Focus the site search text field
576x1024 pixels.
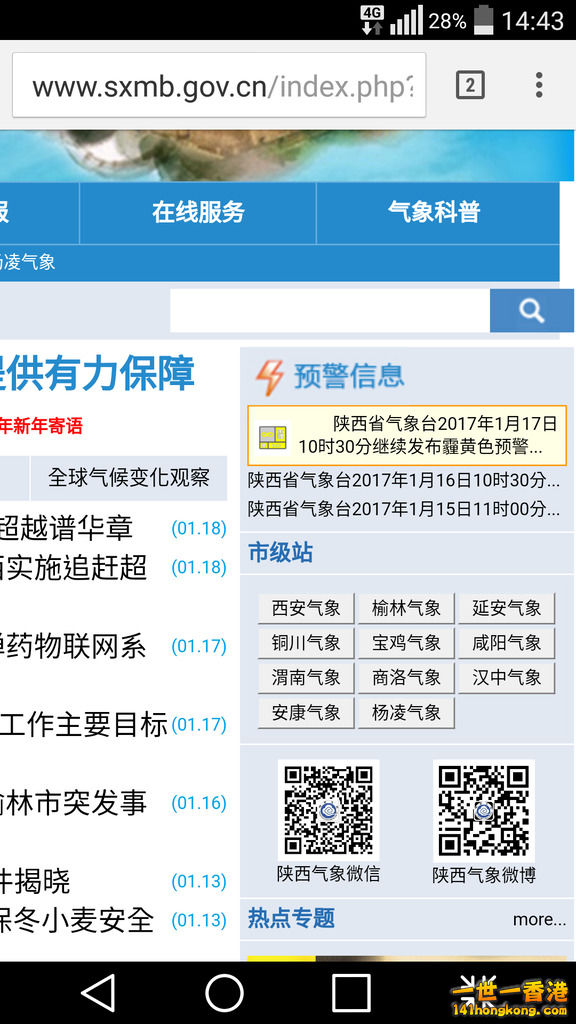click(x=330, y=311)
